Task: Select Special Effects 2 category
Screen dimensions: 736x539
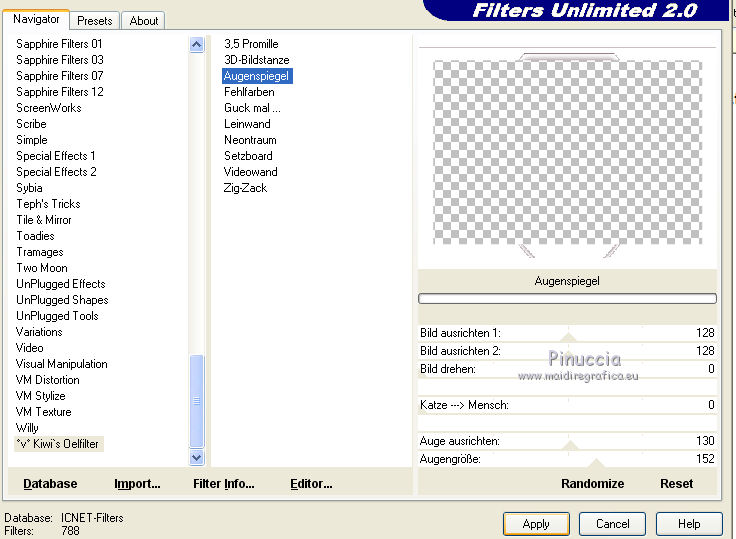Action: [56, 171]
